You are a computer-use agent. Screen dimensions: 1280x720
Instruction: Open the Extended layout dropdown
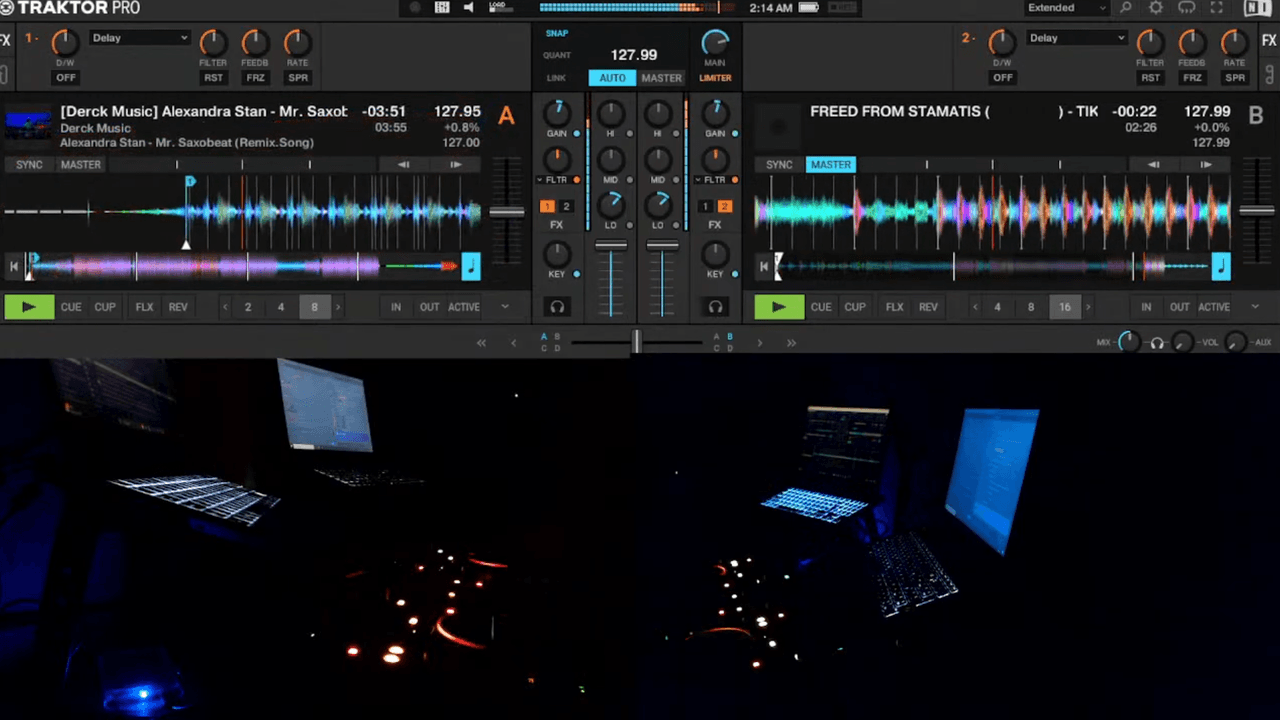coord(1066,8)
